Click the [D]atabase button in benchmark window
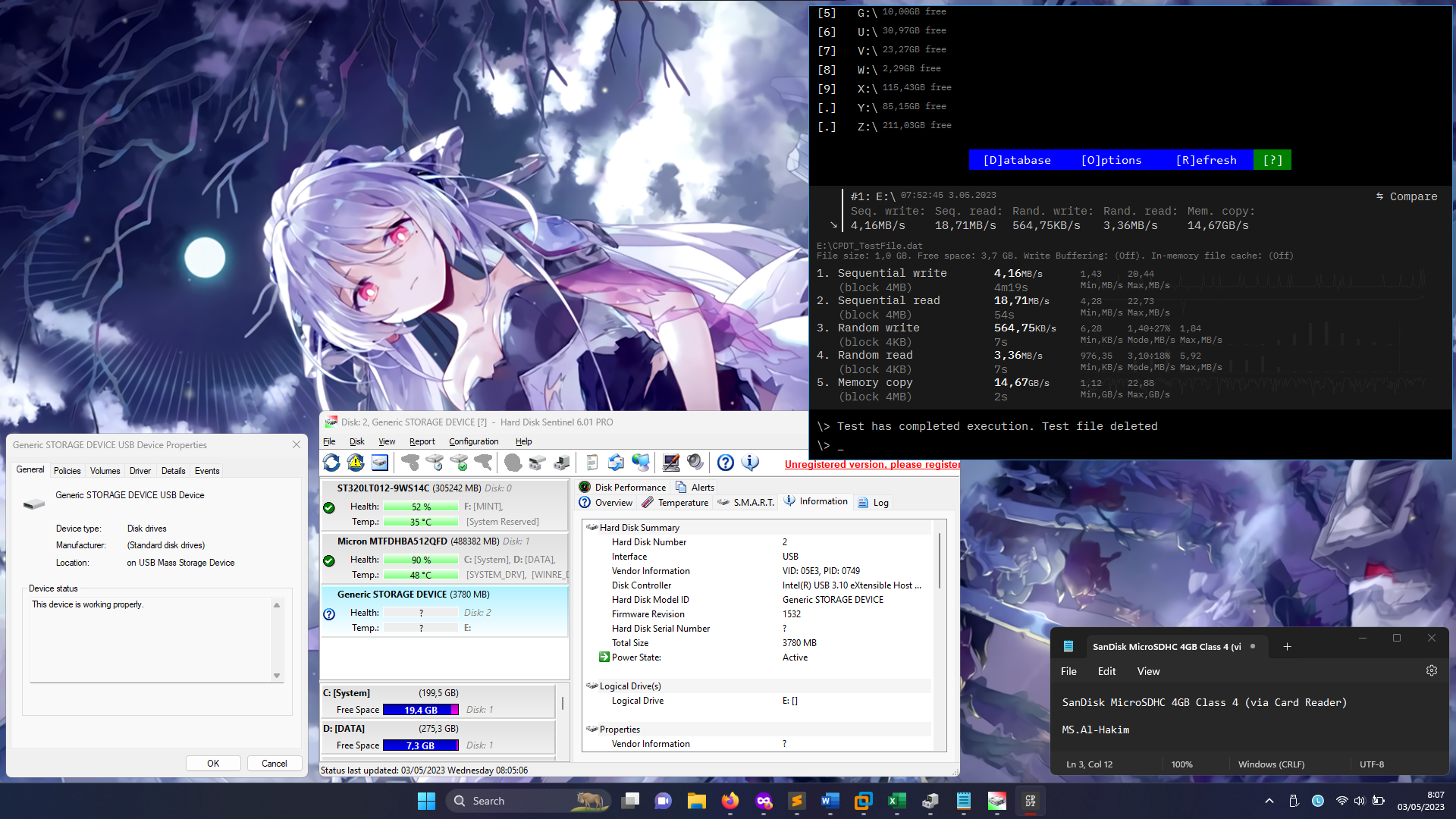The width and height of the screenshot is (1456, 819). (x=1017, y=160)
